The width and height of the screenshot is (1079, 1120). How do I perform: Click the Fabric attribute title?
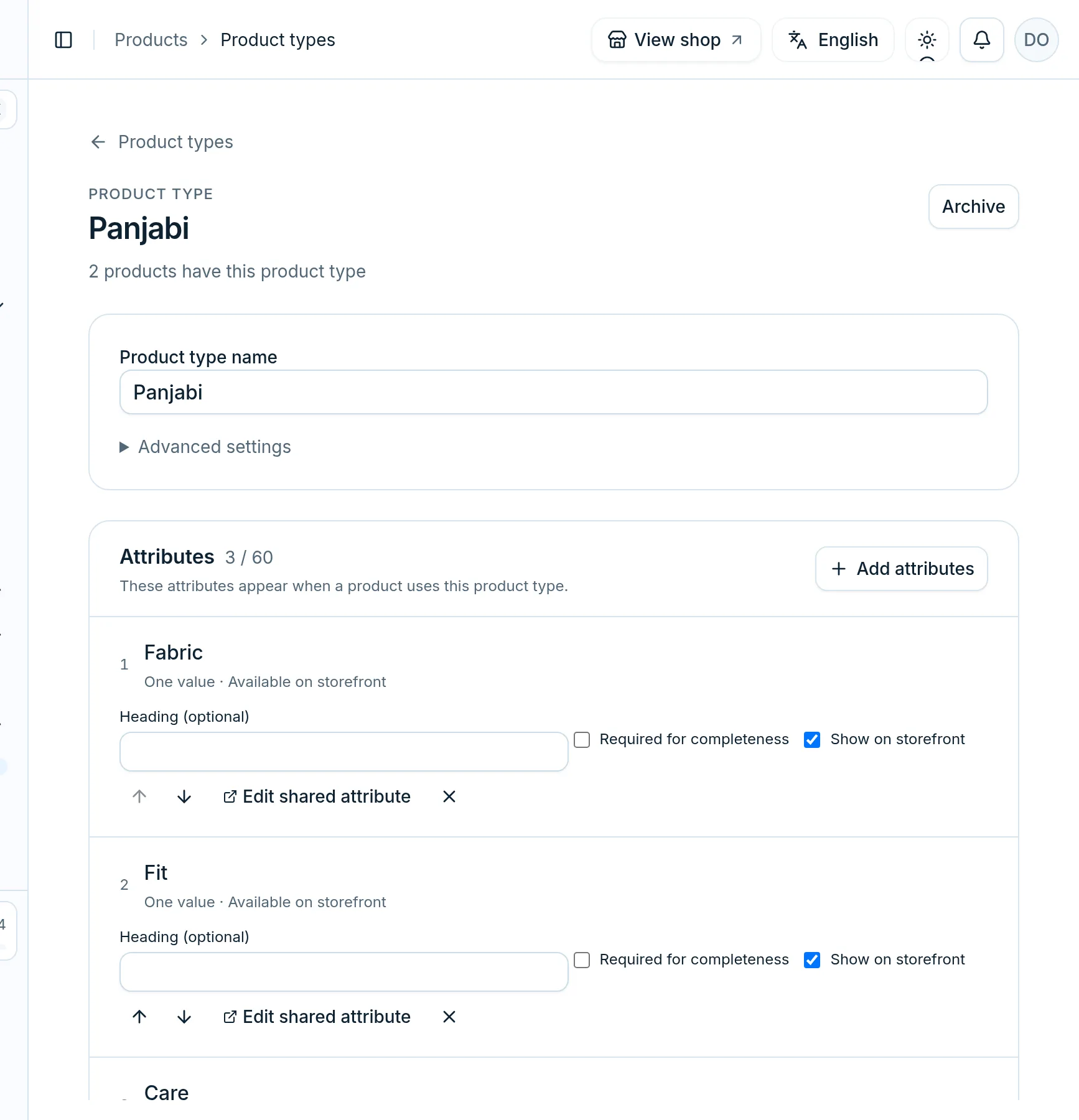pyautogui.click(x=174, y=652)
